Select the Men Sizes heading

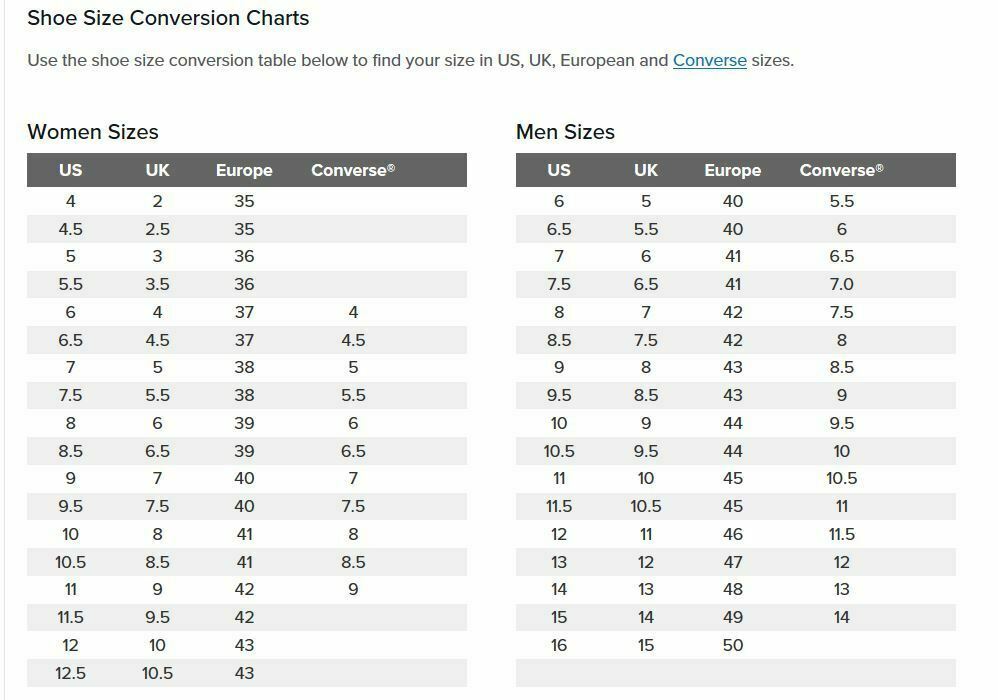click(x=565, y=132)
